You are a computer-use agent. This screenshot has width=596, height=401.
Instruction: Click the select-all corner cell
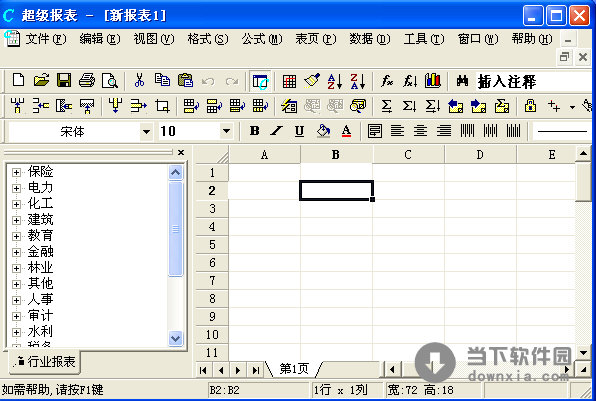[x=212, y=155]
